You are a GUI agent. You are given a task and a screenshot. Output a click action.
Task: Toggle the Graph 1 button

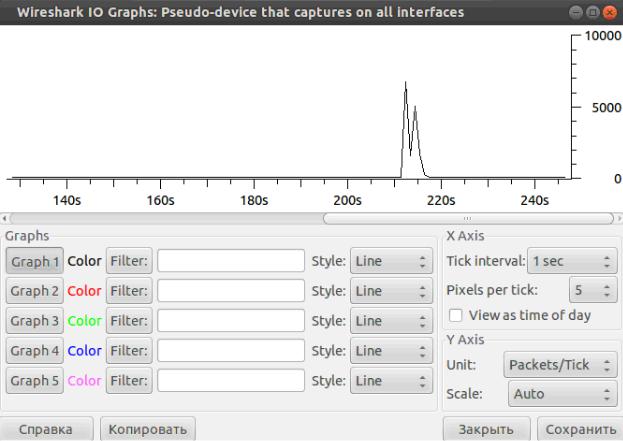[x=35, y=261]
